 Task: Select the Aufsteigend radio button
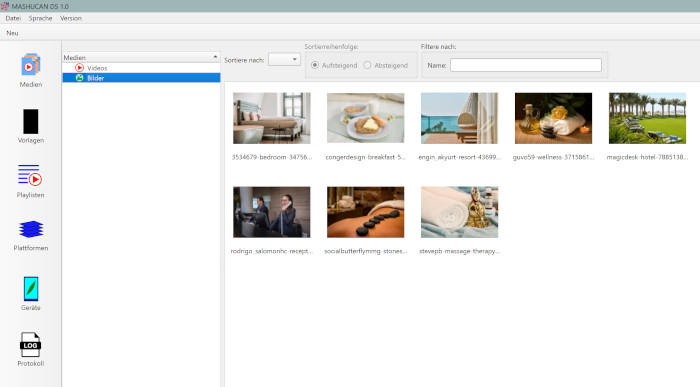click(x=315, y=65)
